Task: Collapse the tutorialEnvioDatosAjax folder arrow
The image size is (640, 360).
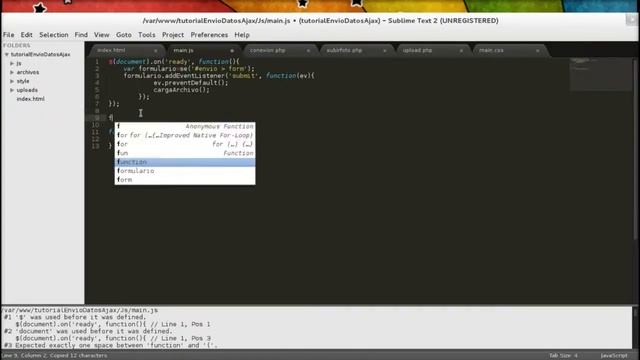Action: 7,54
